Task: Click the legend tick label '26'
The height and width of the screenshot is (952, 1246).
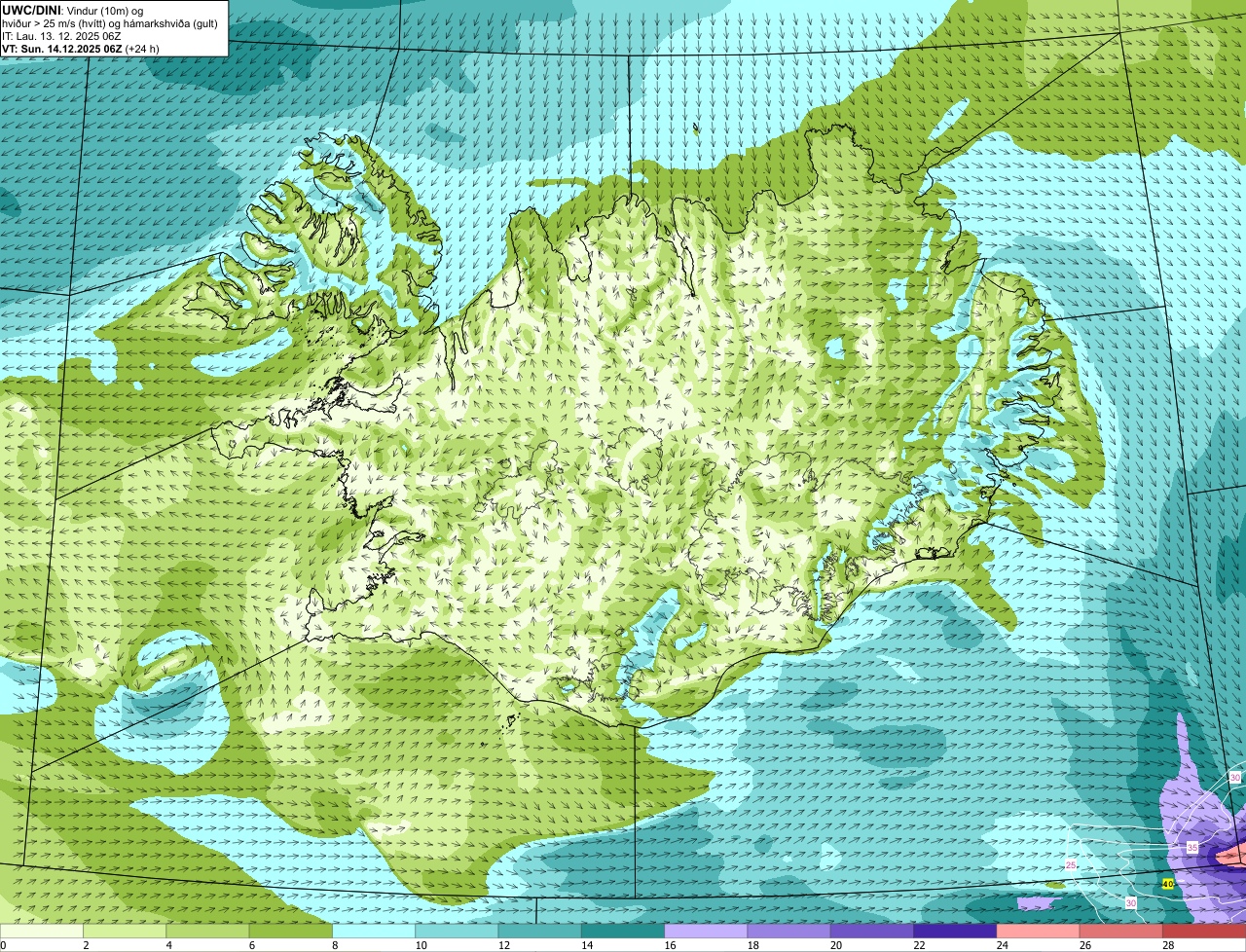Action: (1085, 945)
